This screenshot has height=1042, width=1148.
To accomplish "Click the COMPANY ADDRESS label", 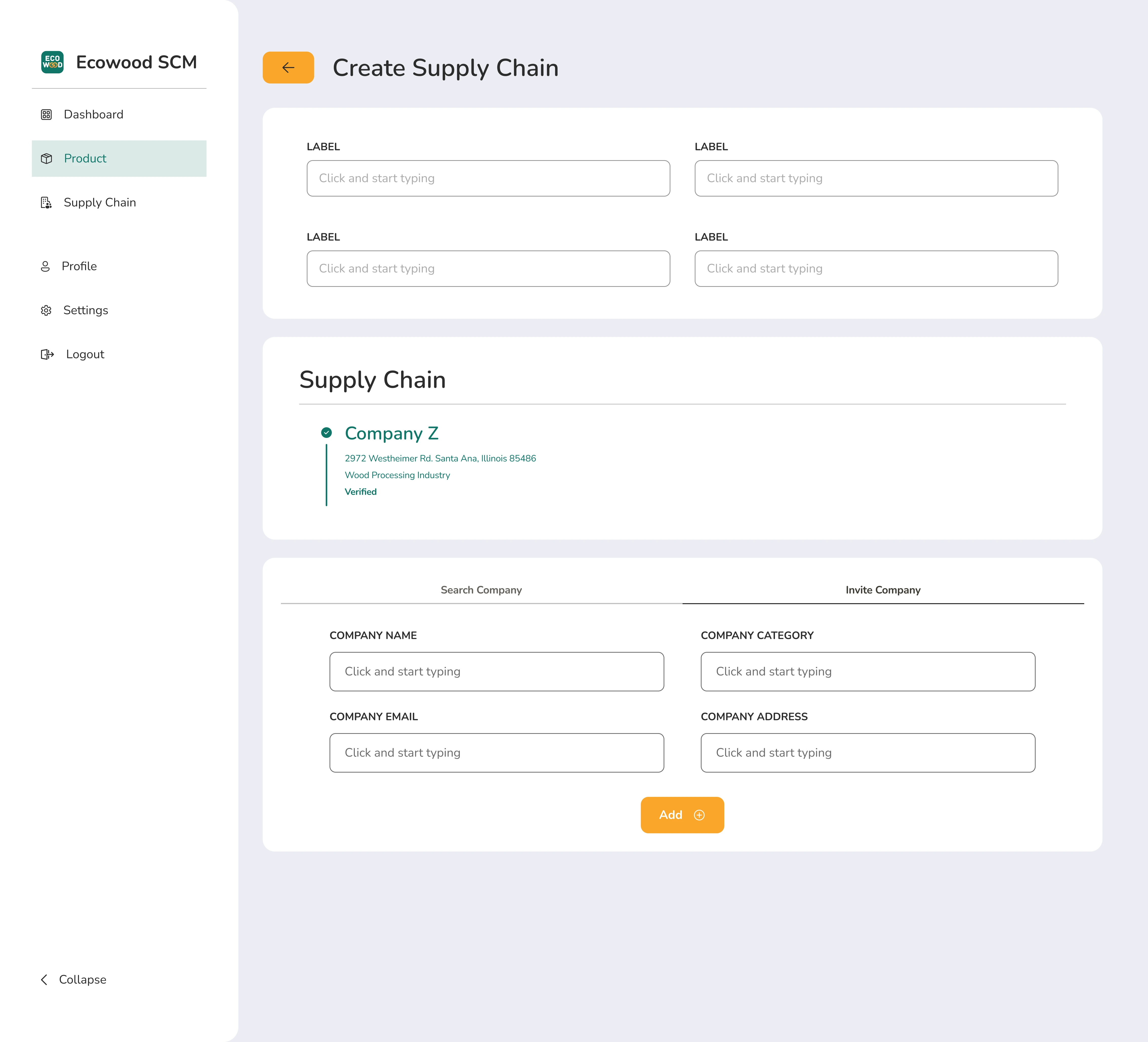I will coord(754,717).
